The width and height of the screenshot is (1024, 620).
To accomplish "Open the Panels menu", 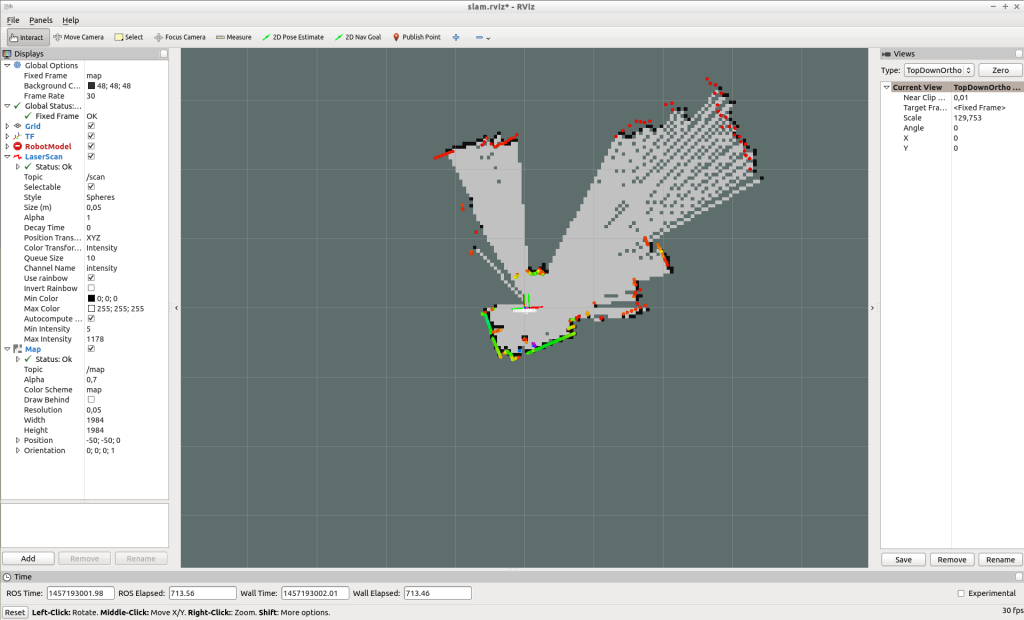I will point(41,20).
